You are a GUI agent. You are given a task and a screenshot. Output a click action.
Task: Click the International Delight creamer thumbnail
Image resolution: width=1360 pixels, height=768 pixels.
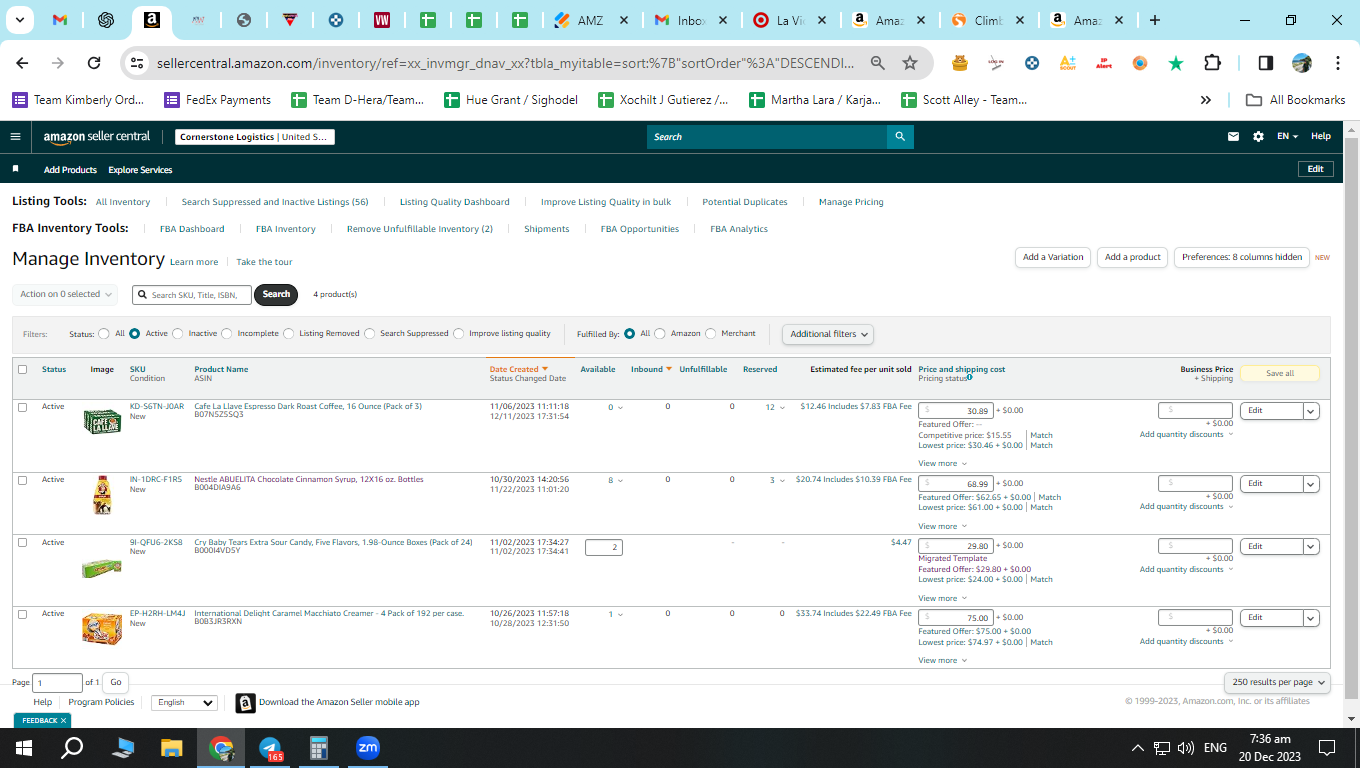[x=102, y=629]
